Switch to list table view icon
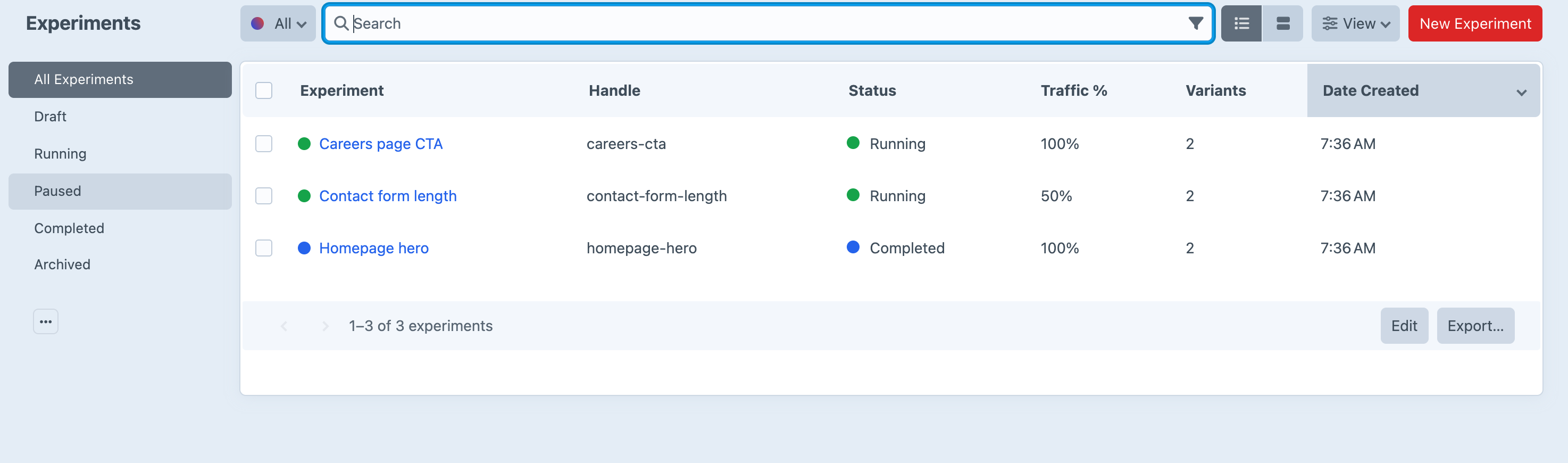 [1241, 23]
